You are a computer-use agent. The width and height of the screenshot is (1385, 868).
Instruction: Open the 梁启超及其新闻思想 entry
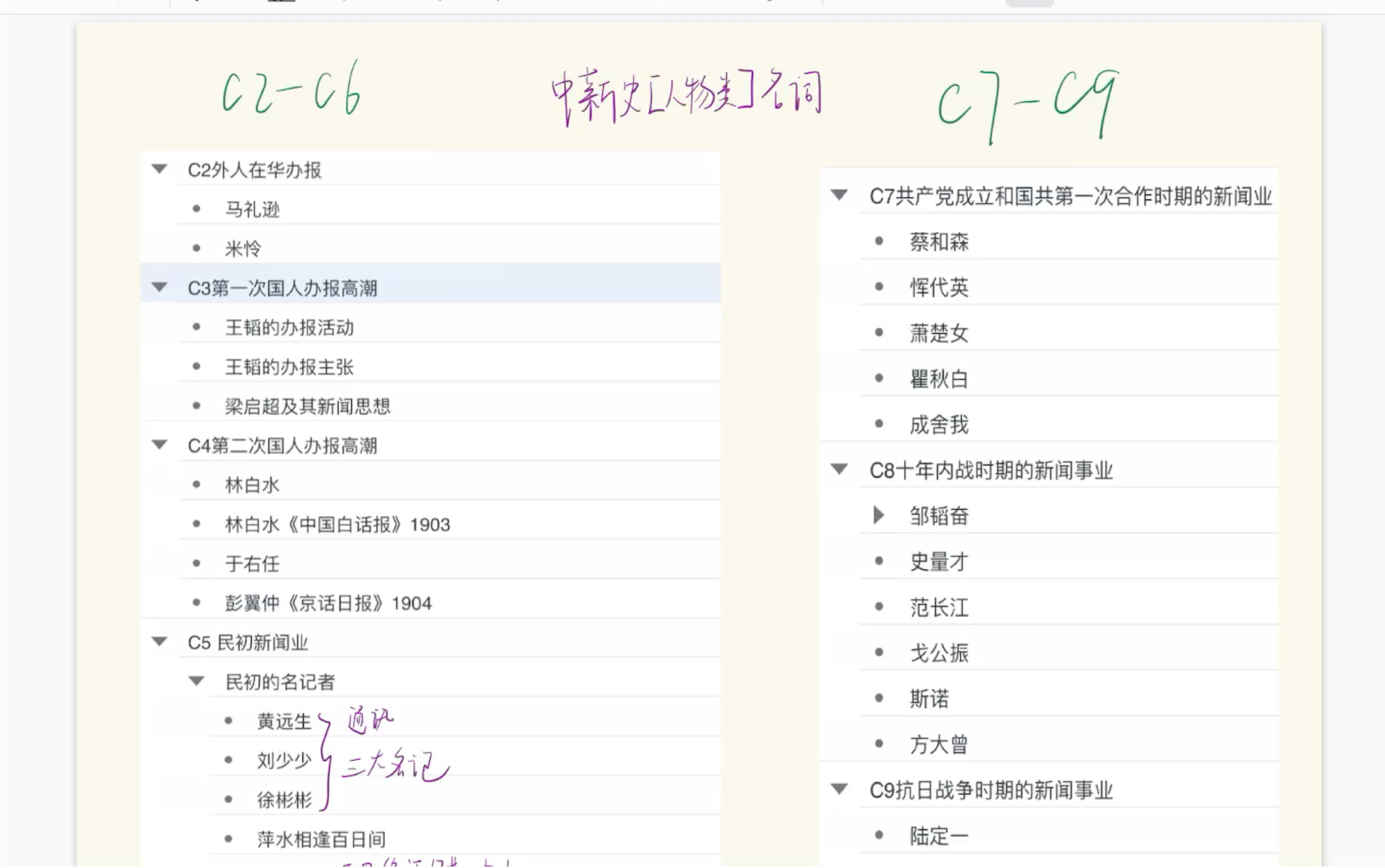click(x=308, y=406)
